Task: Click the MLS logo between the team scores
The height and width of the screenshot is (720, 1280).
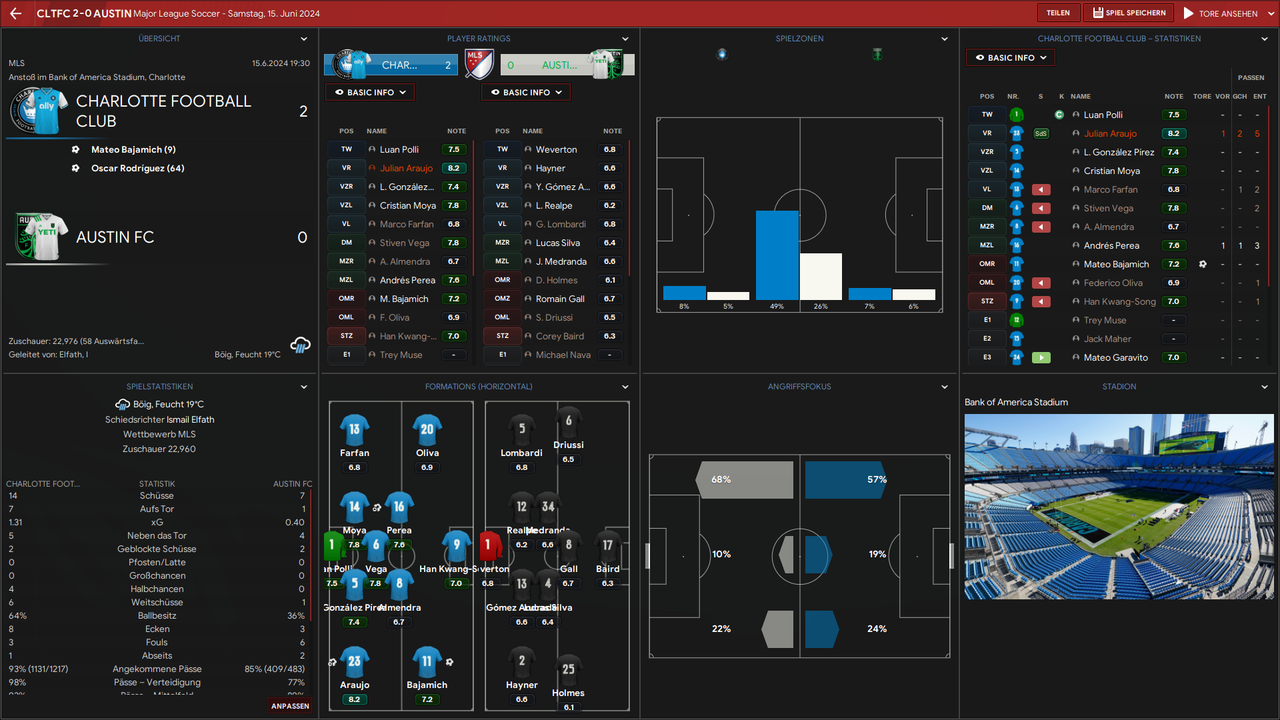Action: (479, 65)
